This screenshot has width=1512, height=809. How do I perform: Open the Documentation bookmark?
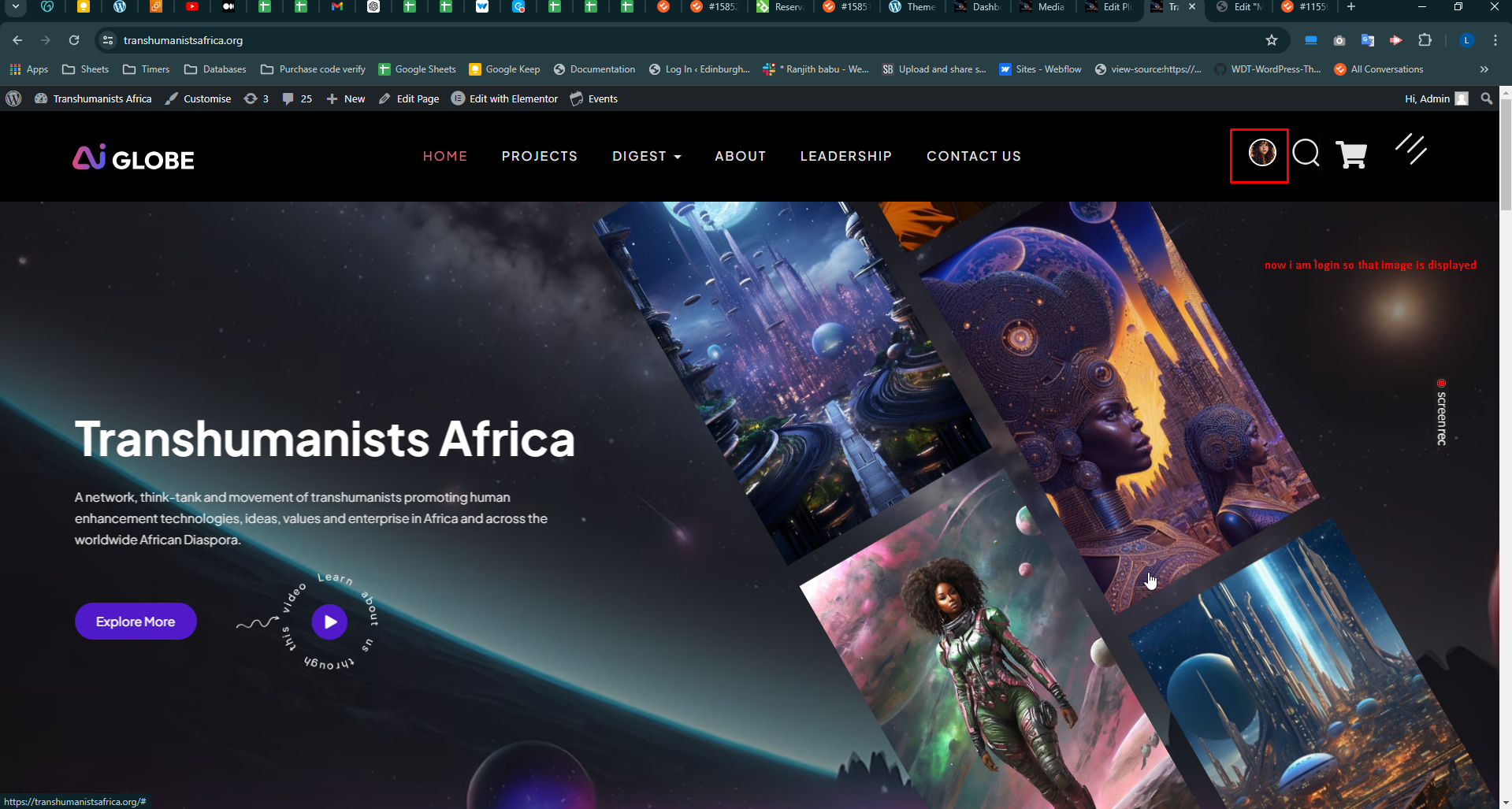594,69
